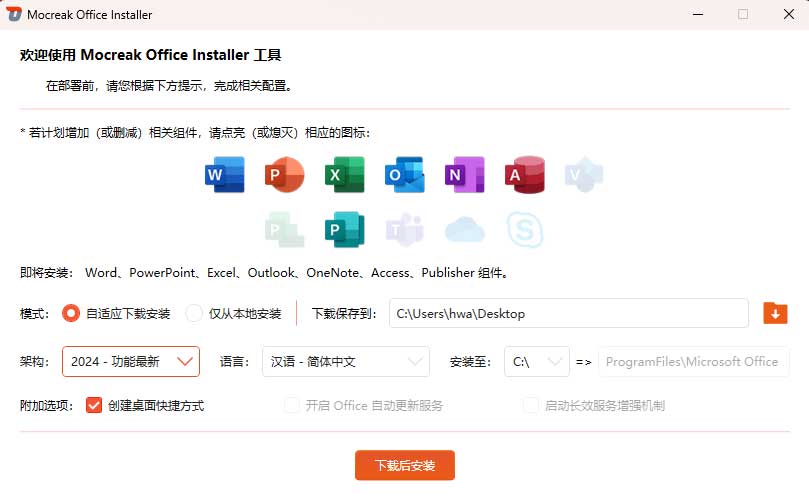Select 仅从本地安装 mode radio button

(x=194, y=313)
